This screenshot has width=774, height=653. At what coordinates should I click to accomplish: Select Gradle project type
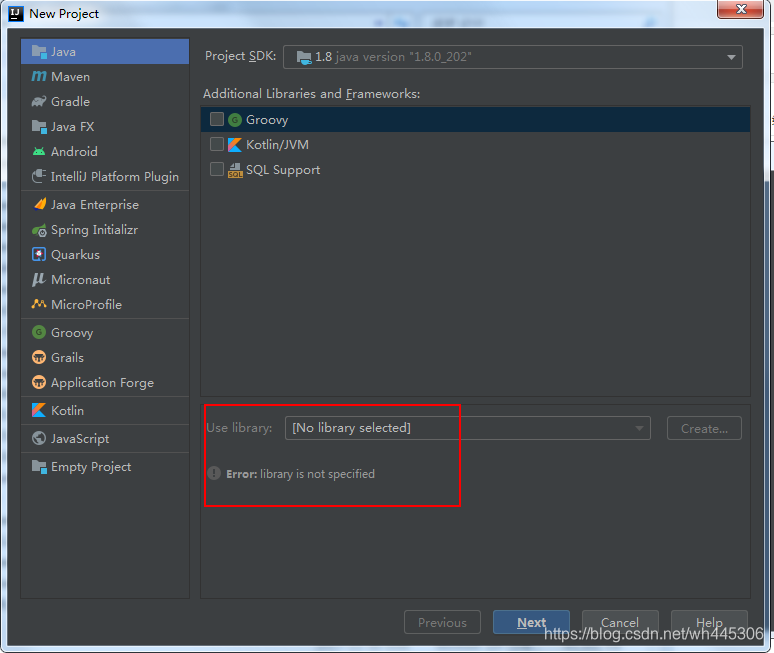click(x=105, y=102)
